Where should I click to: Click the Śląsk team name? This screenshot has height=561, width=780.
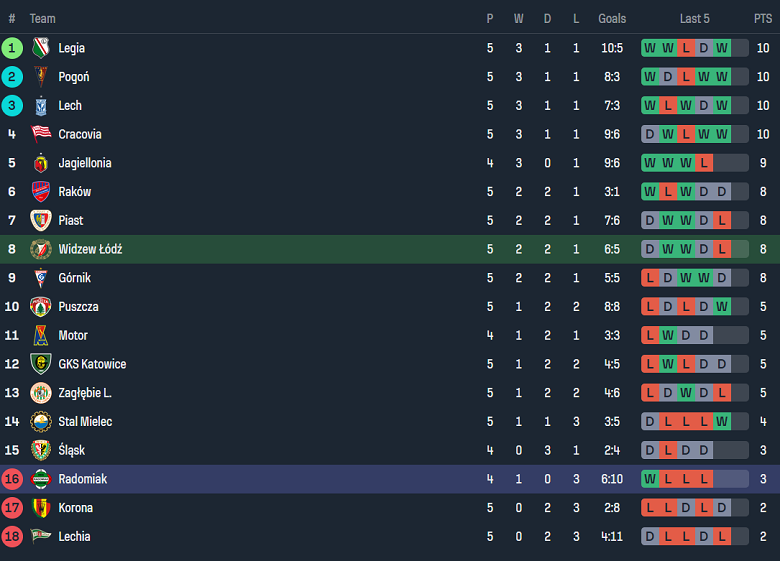[72, 451]
